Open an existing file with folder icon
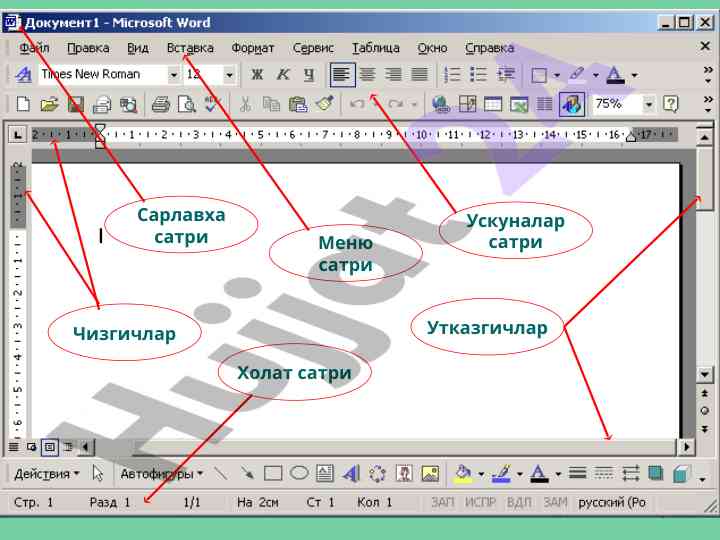720x540 pixels. pyautogui.click(x=50, y=104)
